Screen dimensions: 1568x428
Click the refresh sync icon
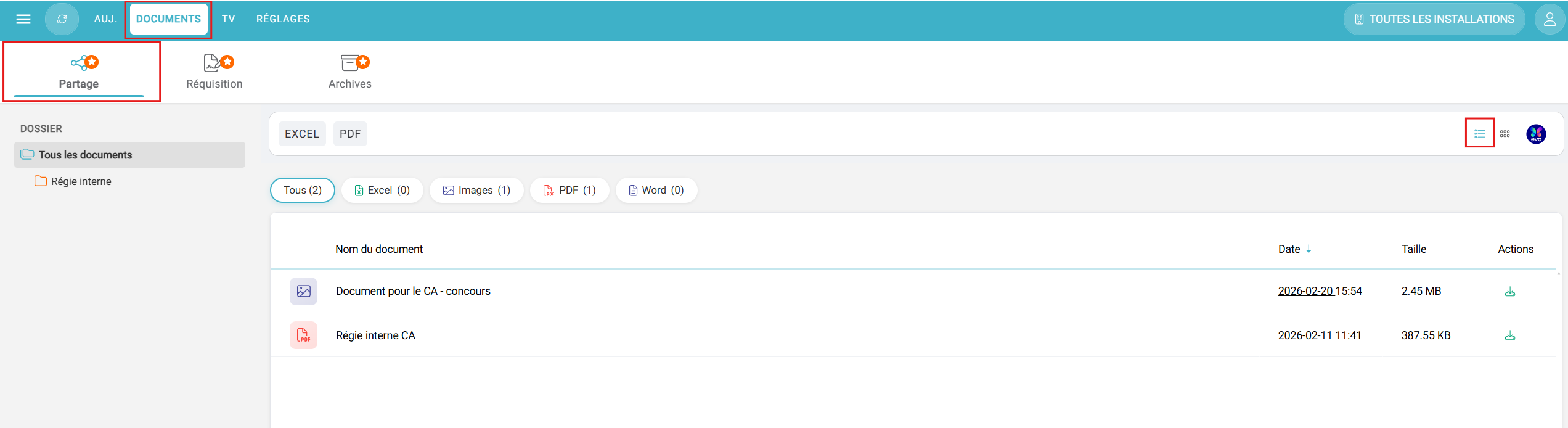(62, 19)
